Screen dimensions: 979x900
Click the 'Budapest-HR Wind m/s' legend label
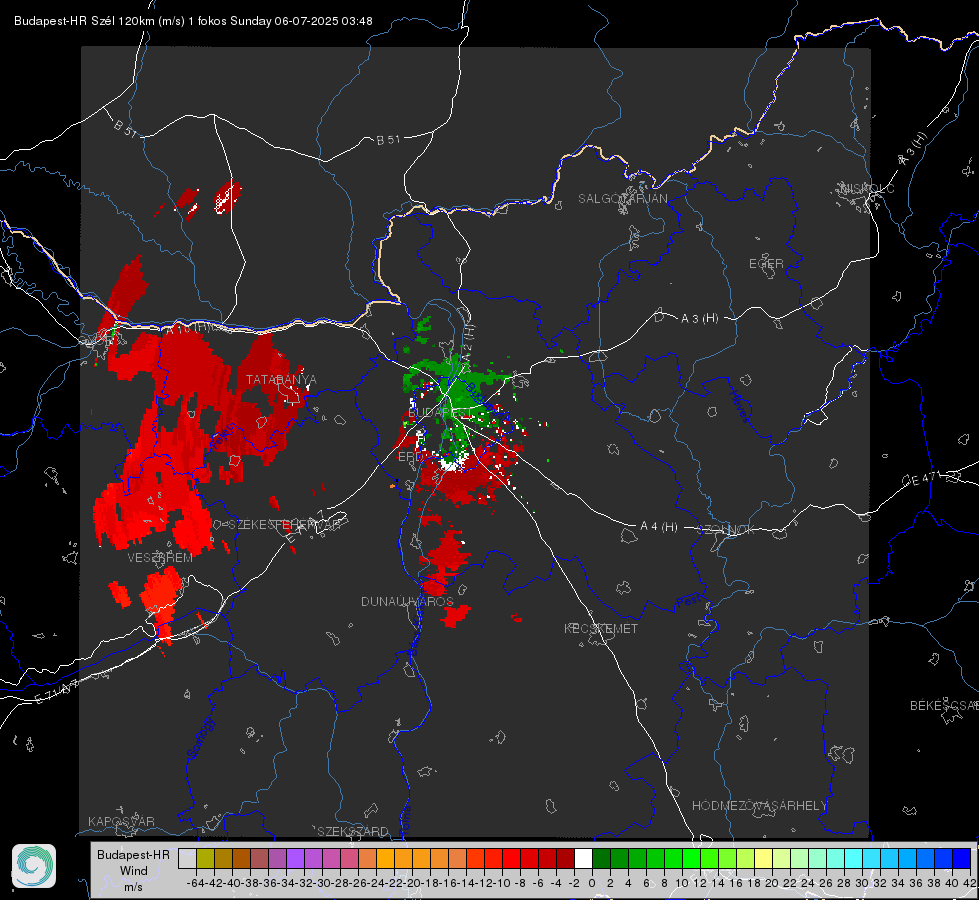pos(134,871)
